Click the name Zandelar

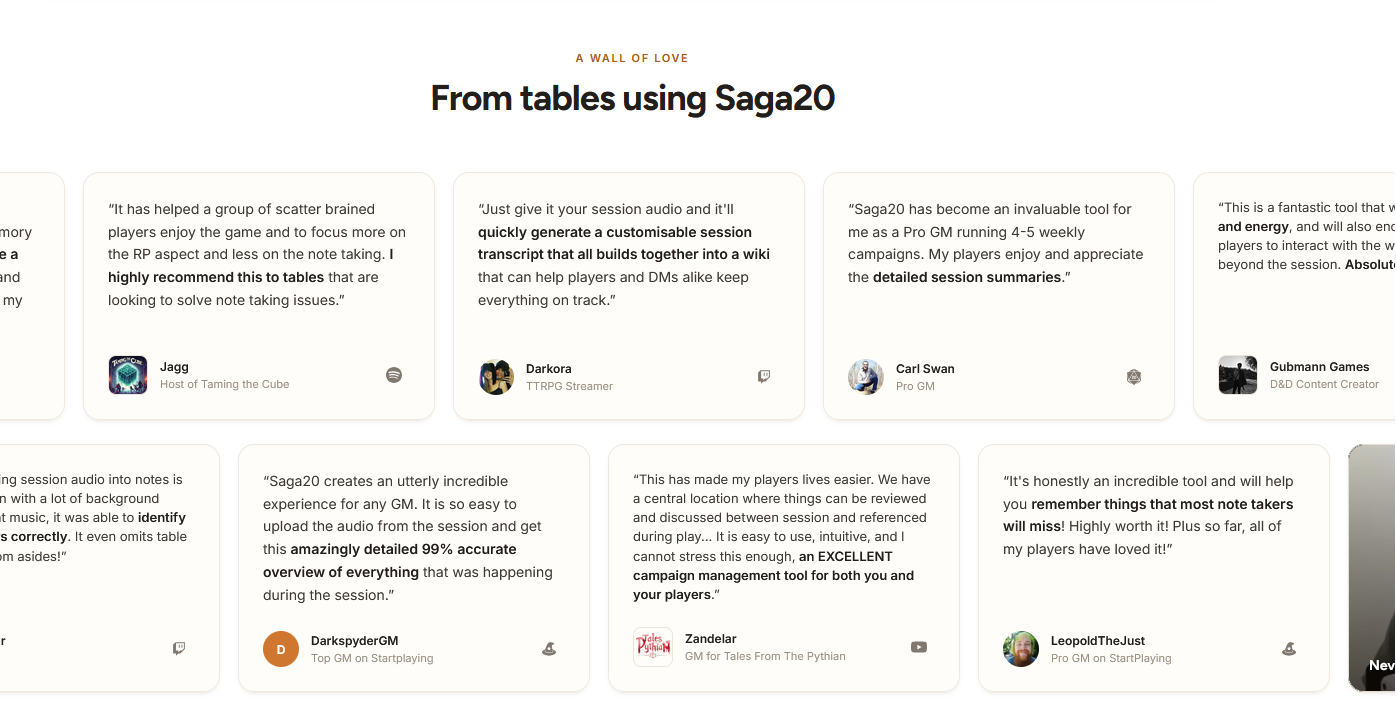[711, 638]
